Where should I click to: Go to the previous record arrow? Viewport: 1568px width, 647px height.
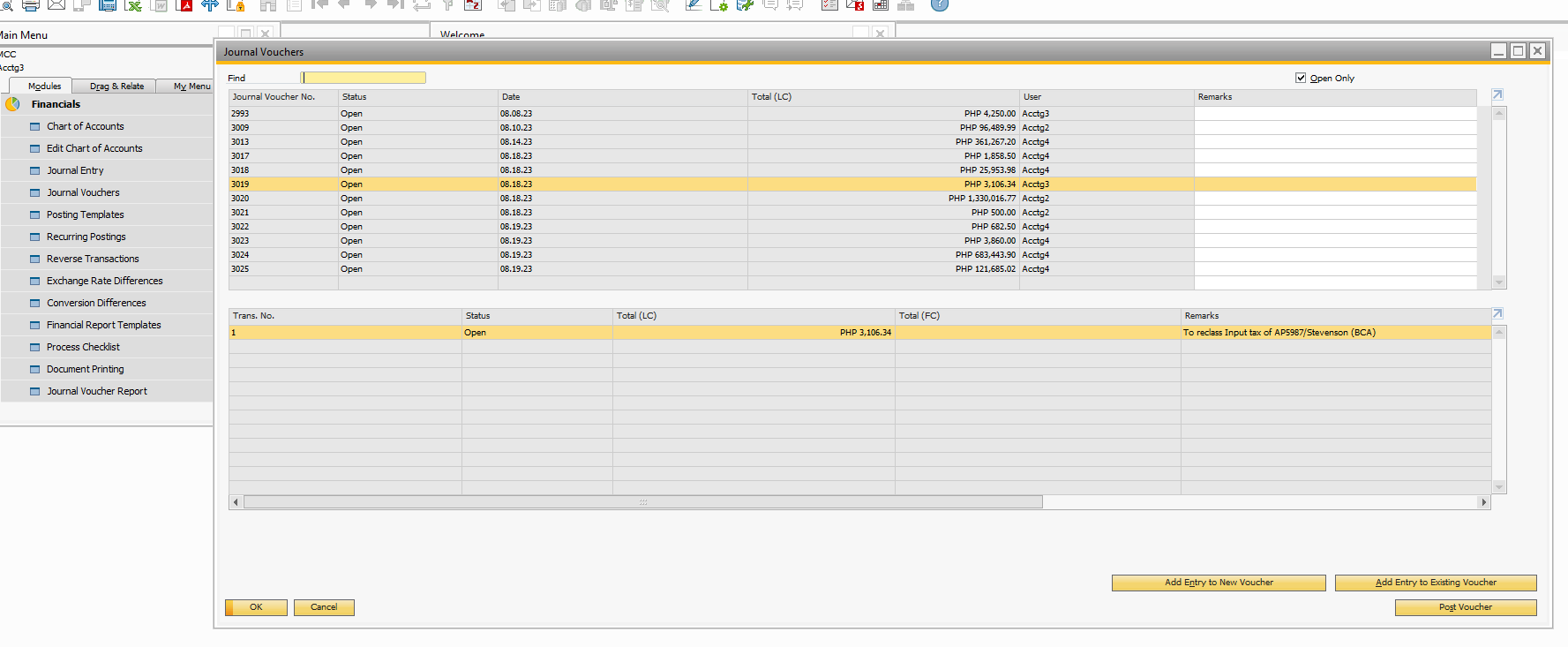(x=344, y=5)
